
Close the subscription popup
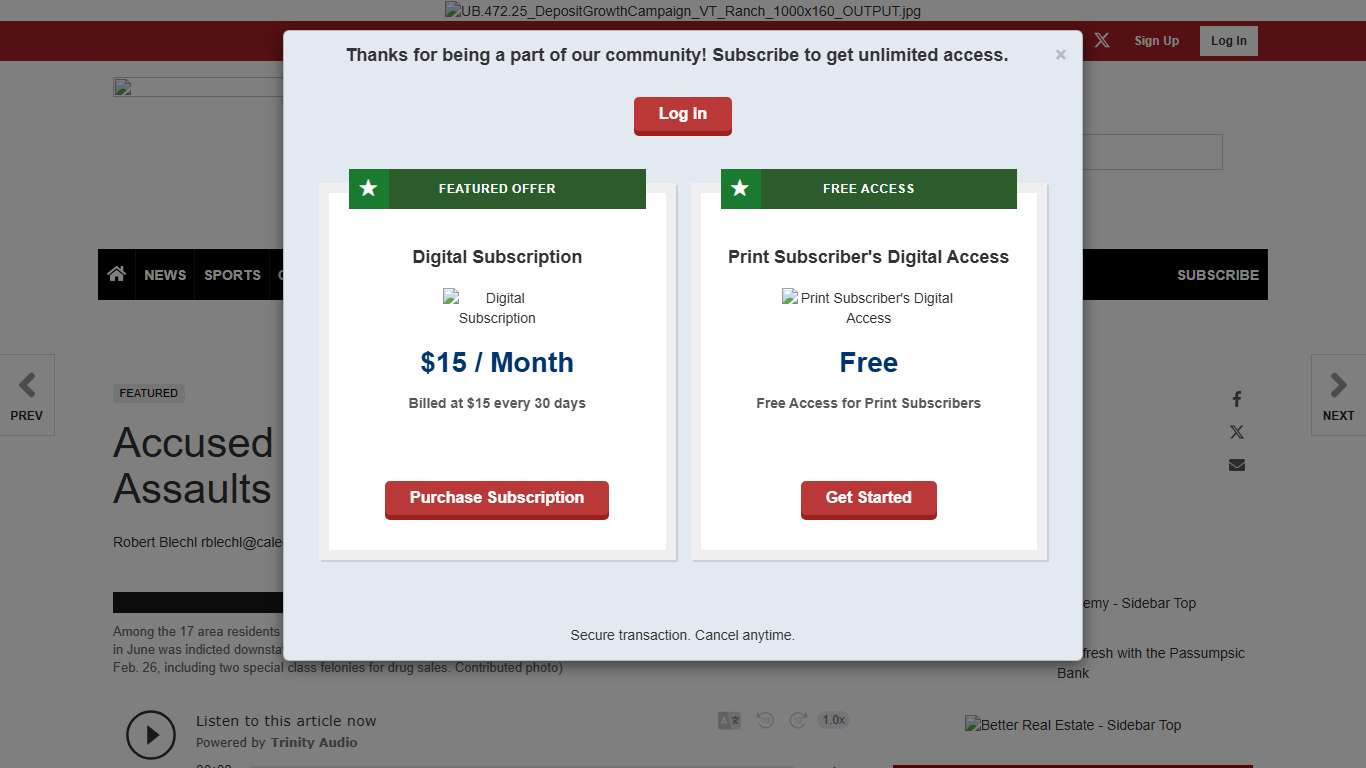pos(1061,55)
